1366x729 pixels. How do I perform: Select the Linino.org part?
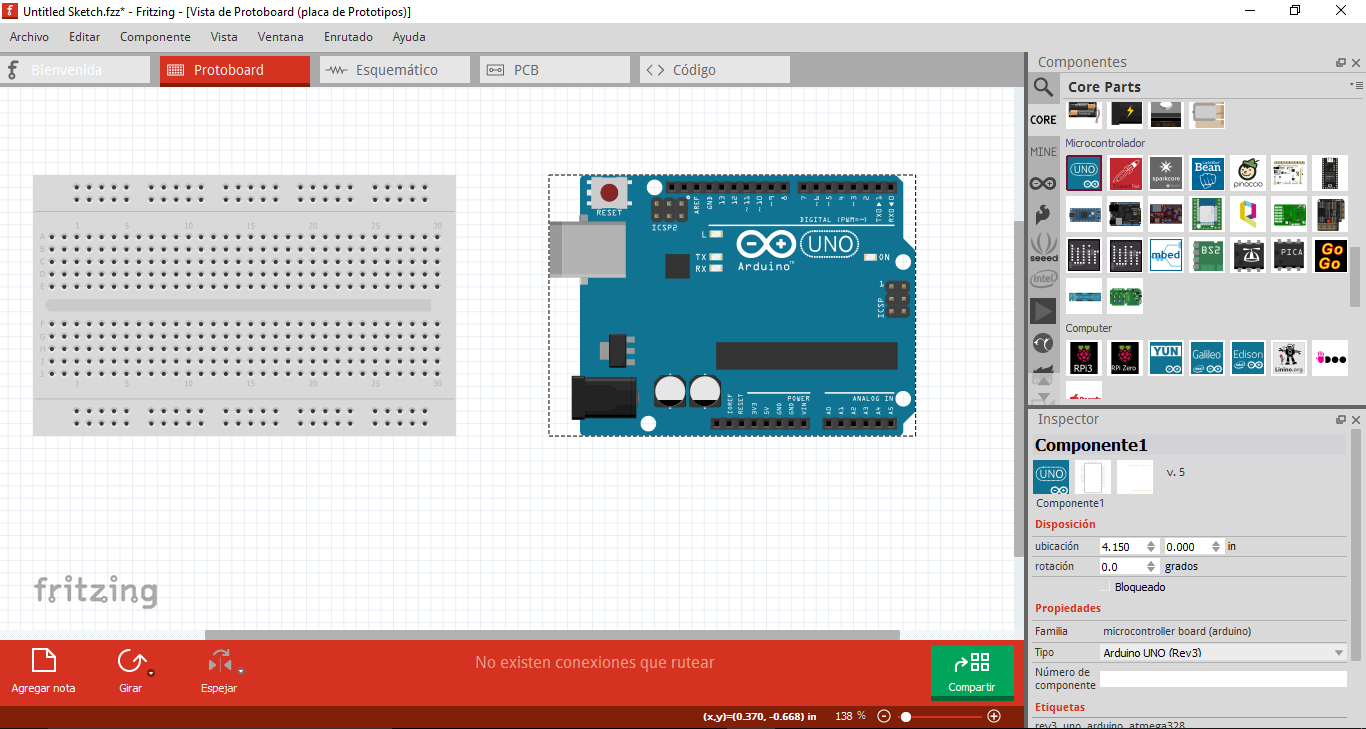1289,357
